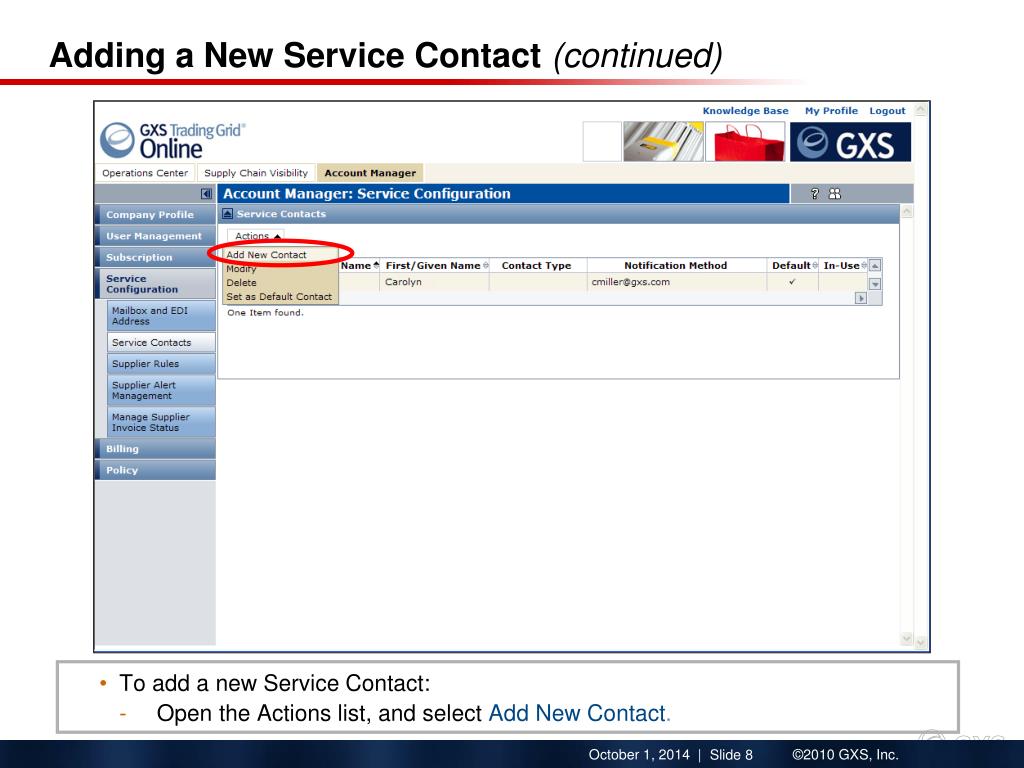Click the users icon beside help
Screen dimensions: 1024x768
pyautogui.click(x=835, y=193)
